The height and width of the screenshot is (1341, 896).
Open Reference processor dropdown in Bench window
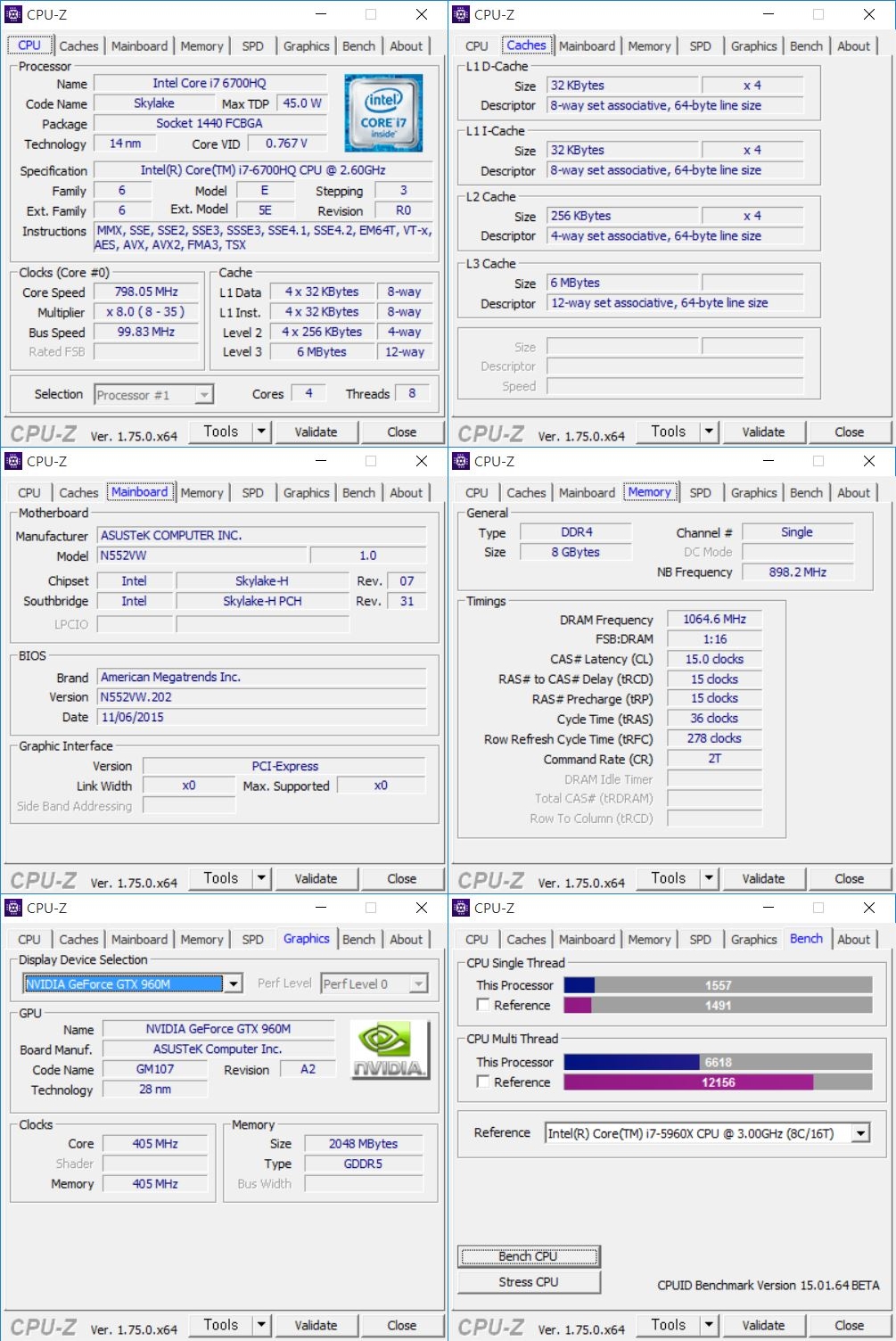point(860,1133)
